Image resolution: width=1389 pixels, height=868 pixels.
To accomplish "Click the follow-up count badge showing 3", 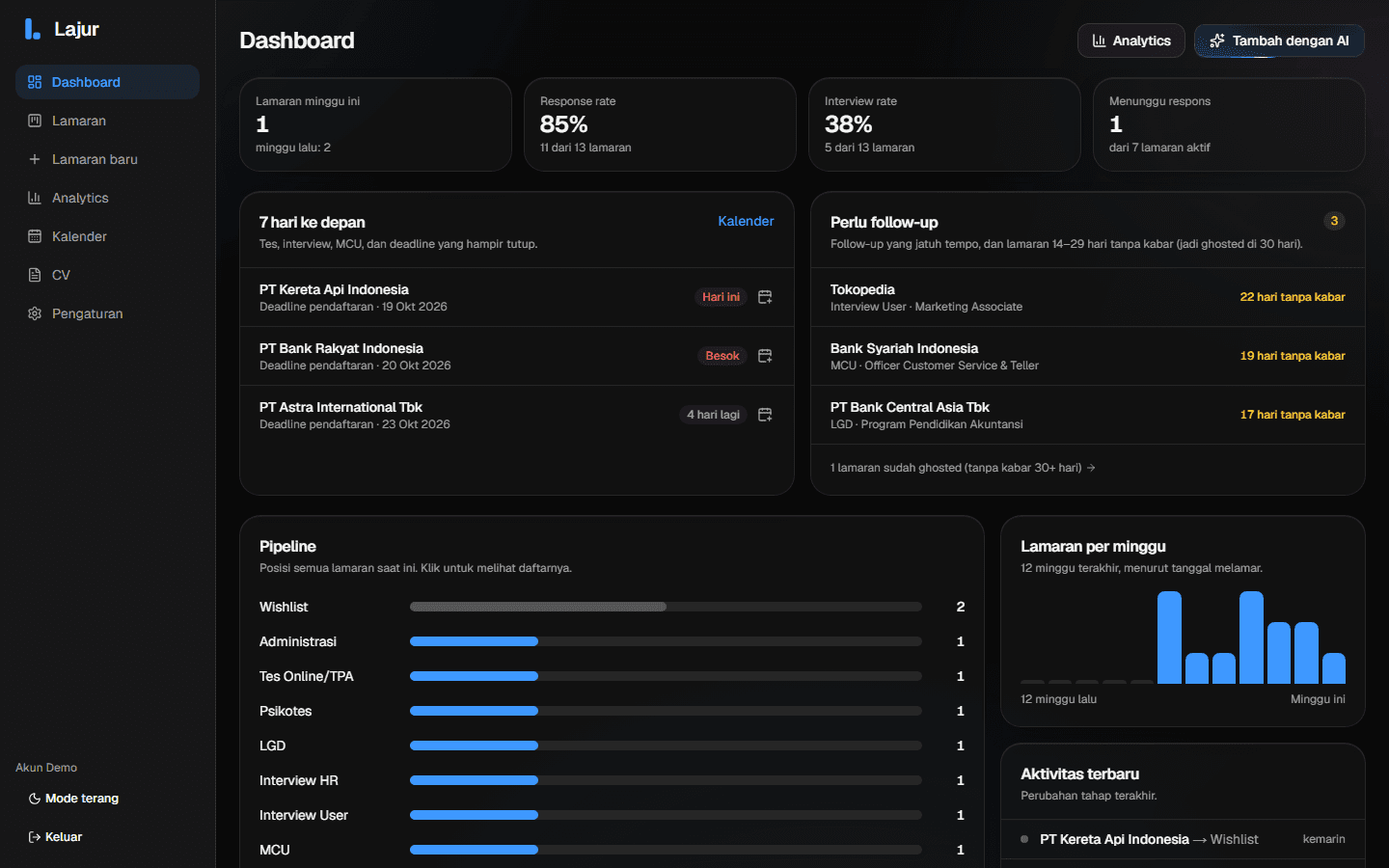I will [1334, 221].
